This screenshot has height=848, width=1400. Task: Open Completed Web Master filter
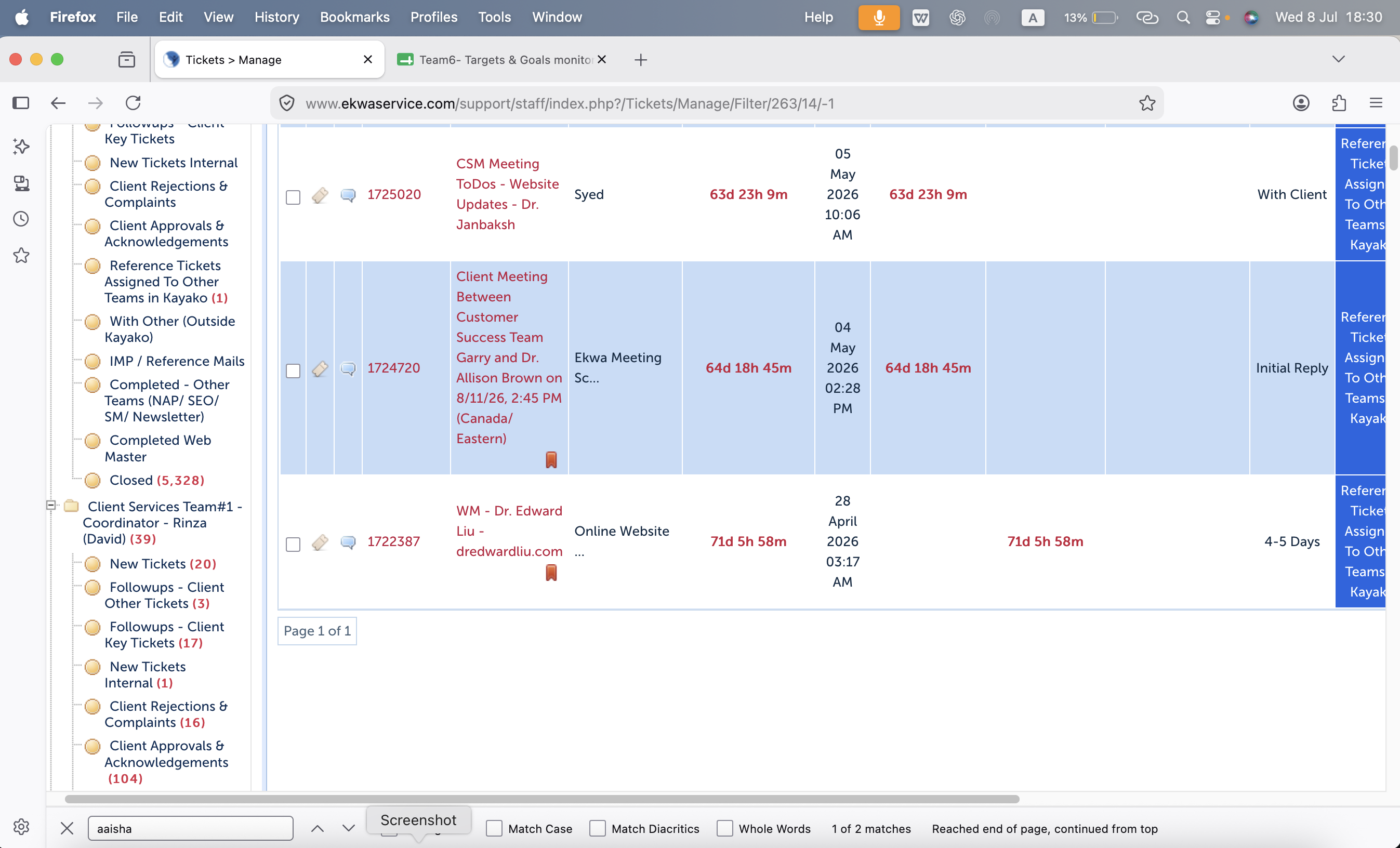coord(157,448)
